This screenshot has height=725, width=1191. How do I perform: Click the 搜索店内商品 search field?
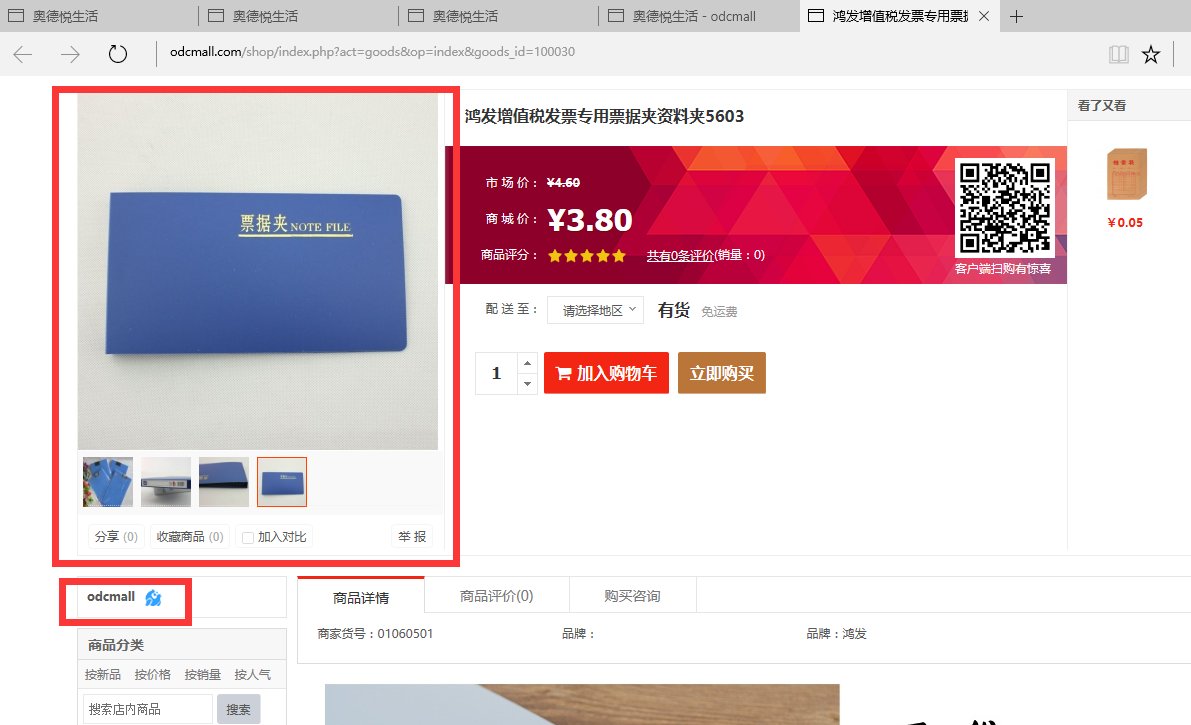[x=147, y=709]
